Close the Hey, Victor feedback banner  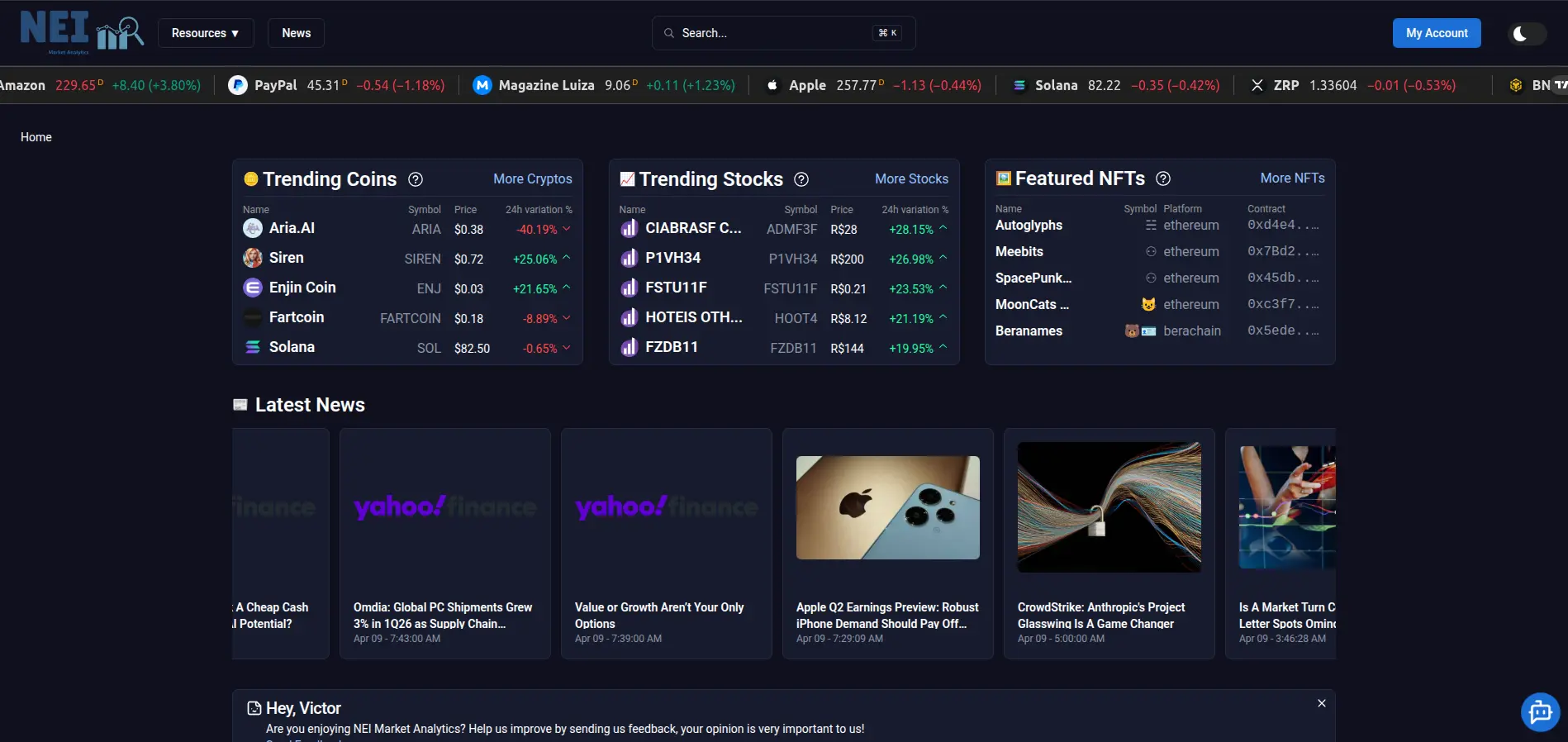(x=1322, y=703)
